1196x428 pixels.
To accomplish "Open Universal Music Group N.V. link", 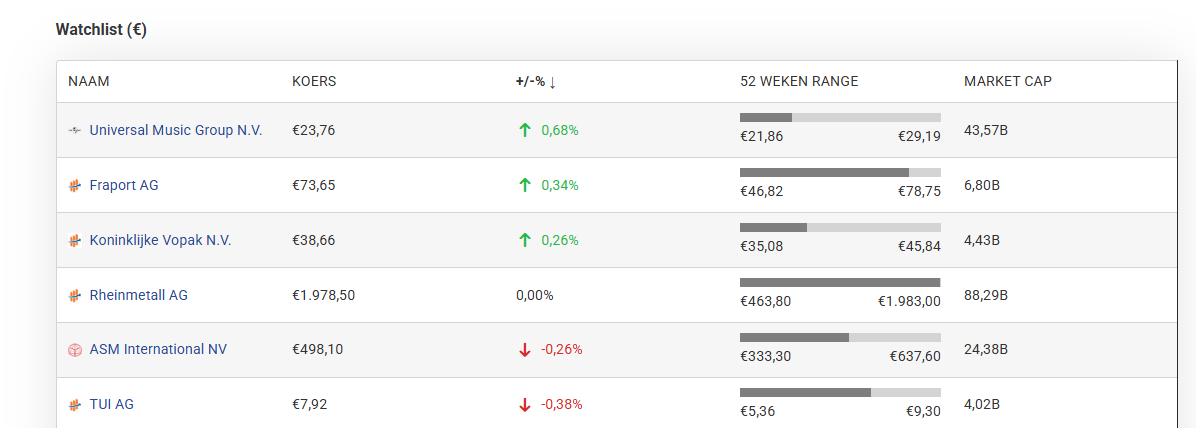I will [x=176, y=130].
